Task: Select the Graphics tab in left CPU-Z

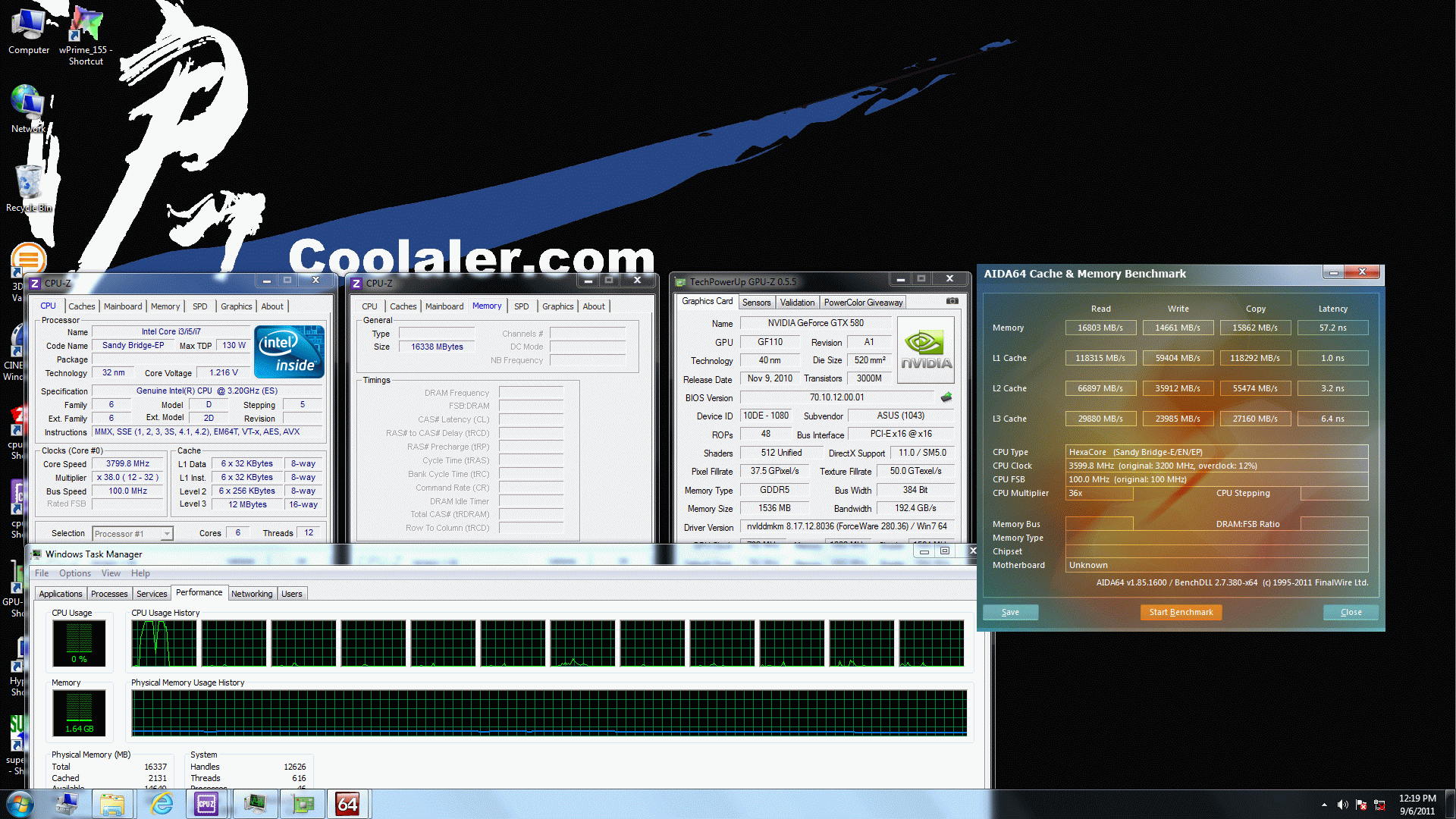Action: tap(237, 306)
